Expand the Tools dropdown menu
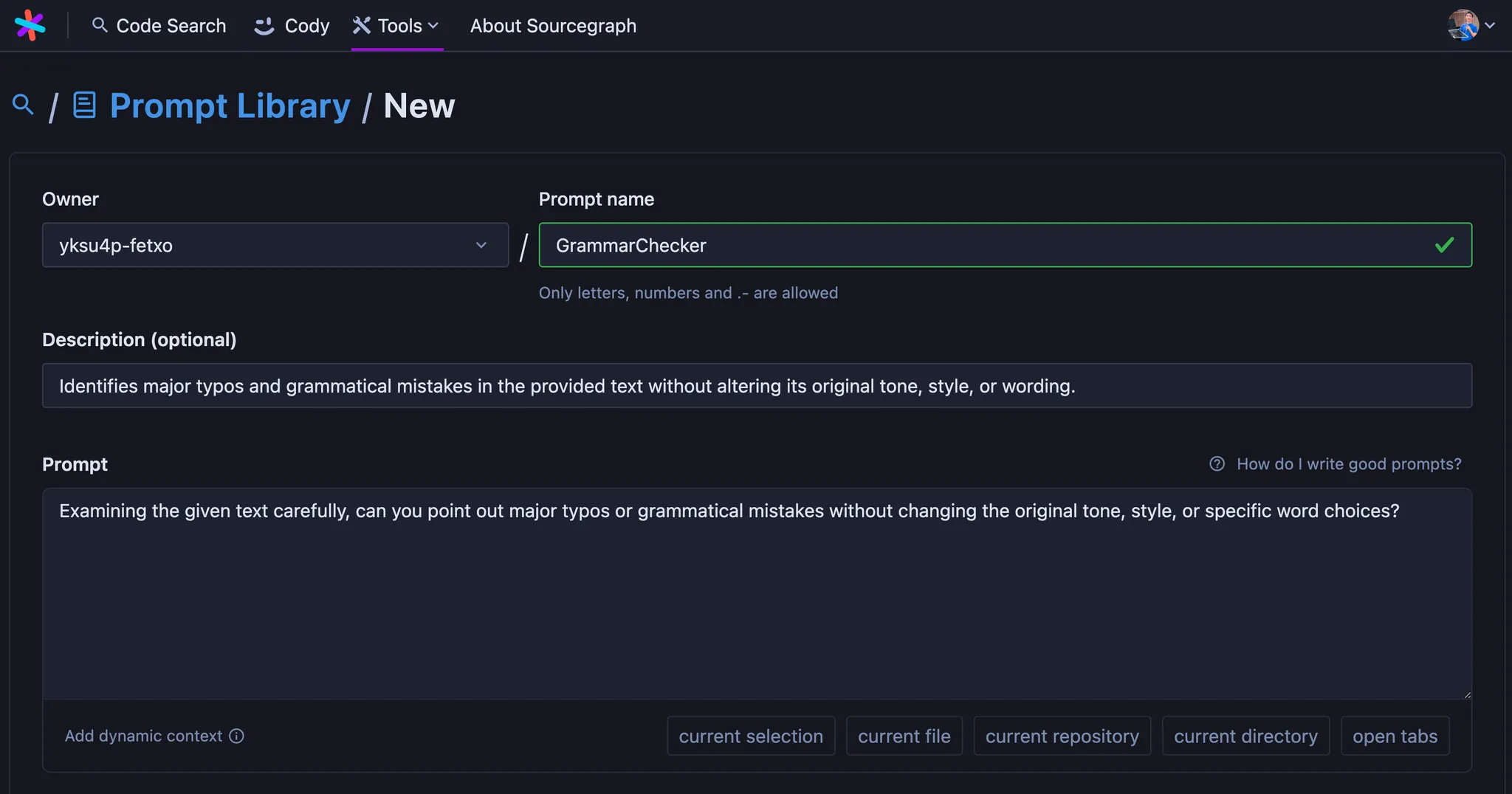 click(x=396, y=26)
